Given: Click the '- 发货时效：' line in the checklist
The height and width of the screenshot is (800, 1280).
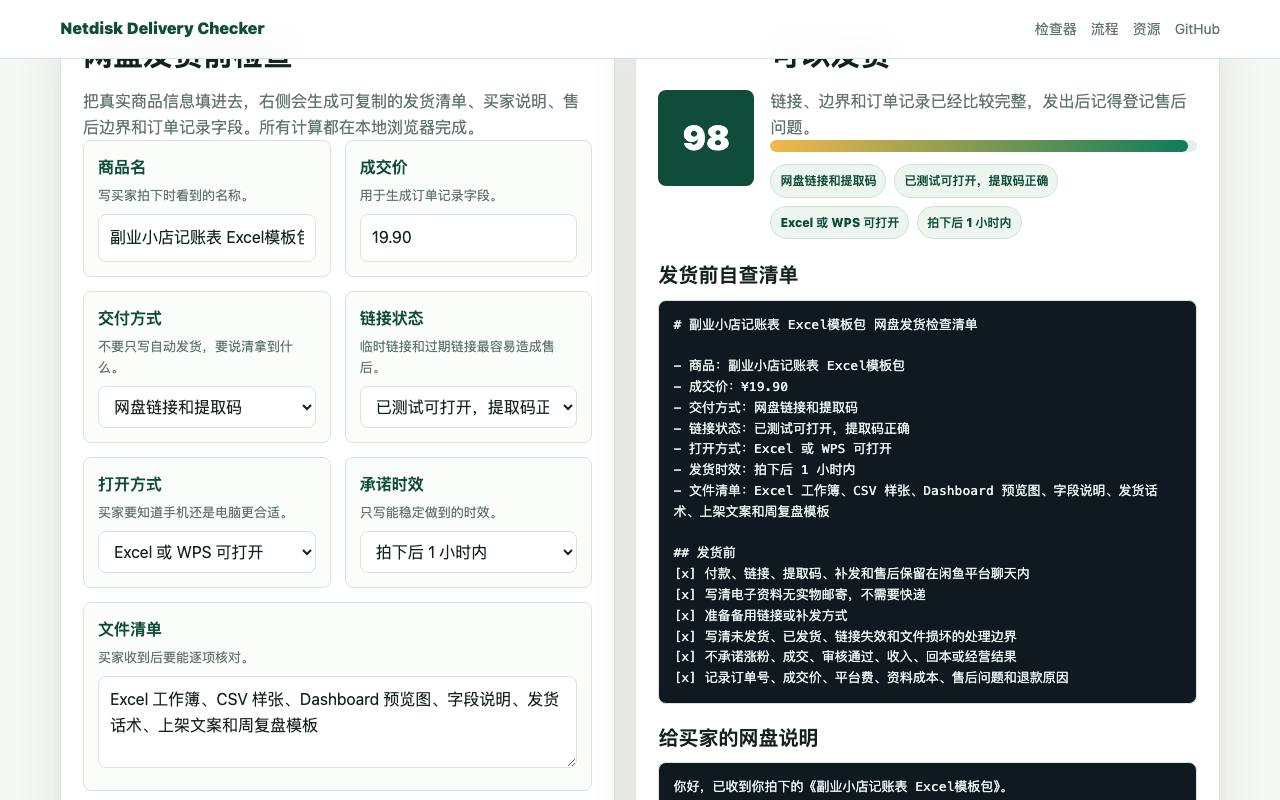Looking at the screenshot, I should point(764,470).
